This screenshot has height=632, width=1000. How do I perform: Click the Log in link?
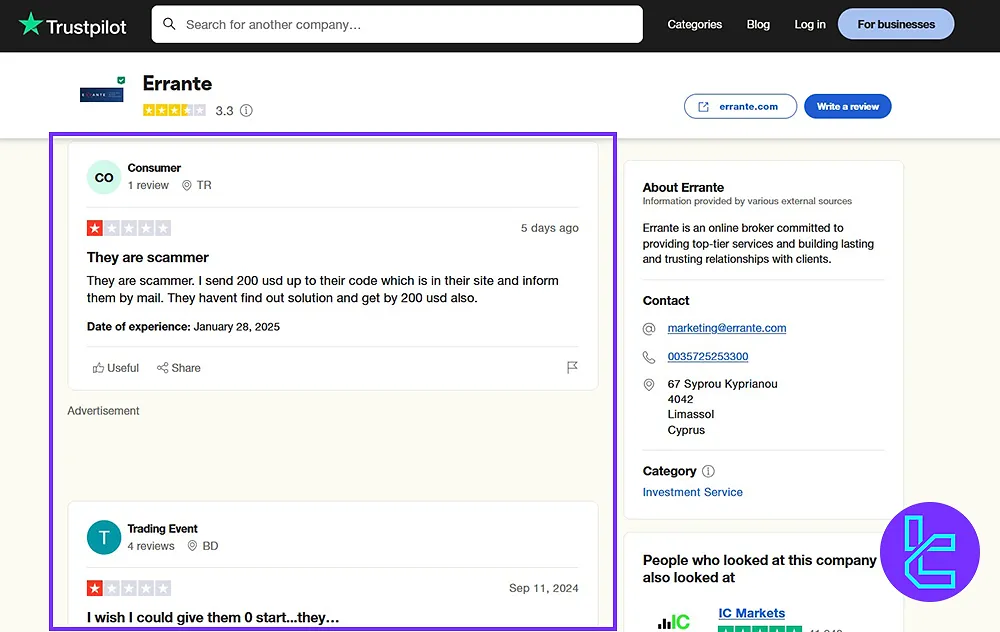click(x=810, y=24)
